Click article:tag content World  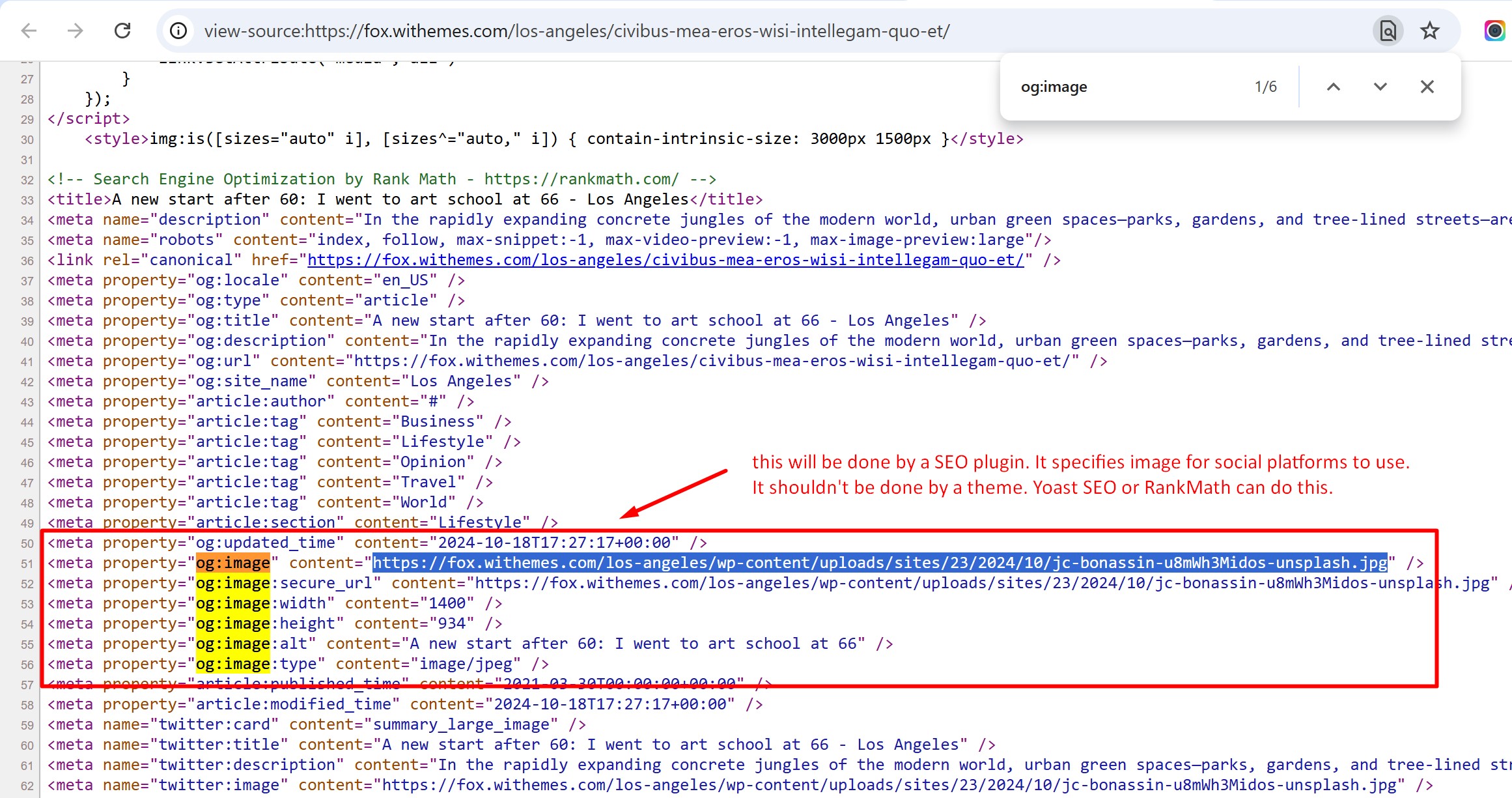tap(424, 502)
